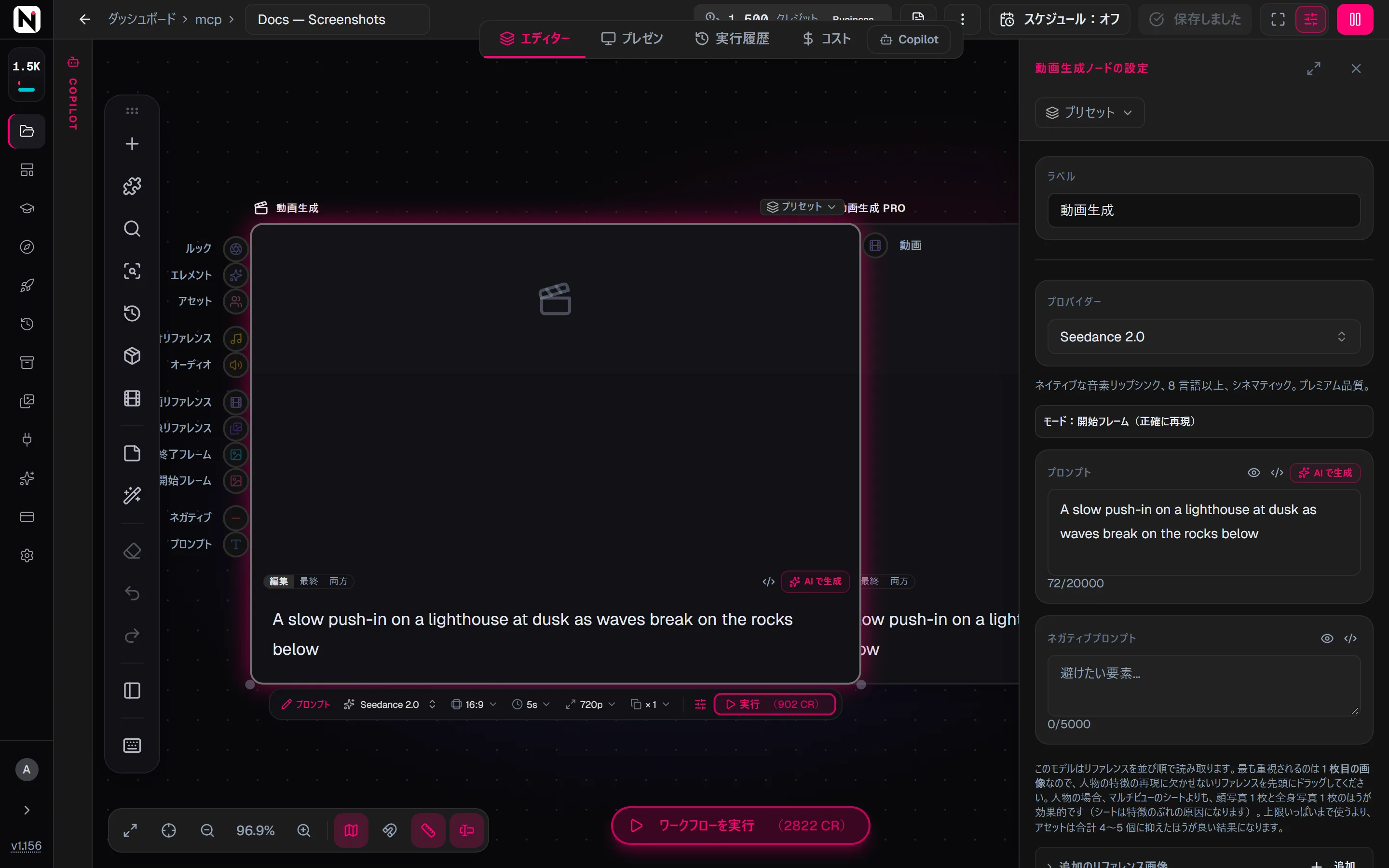
Task: Click the zoom out magnifier
Action: tap(207, 830)
